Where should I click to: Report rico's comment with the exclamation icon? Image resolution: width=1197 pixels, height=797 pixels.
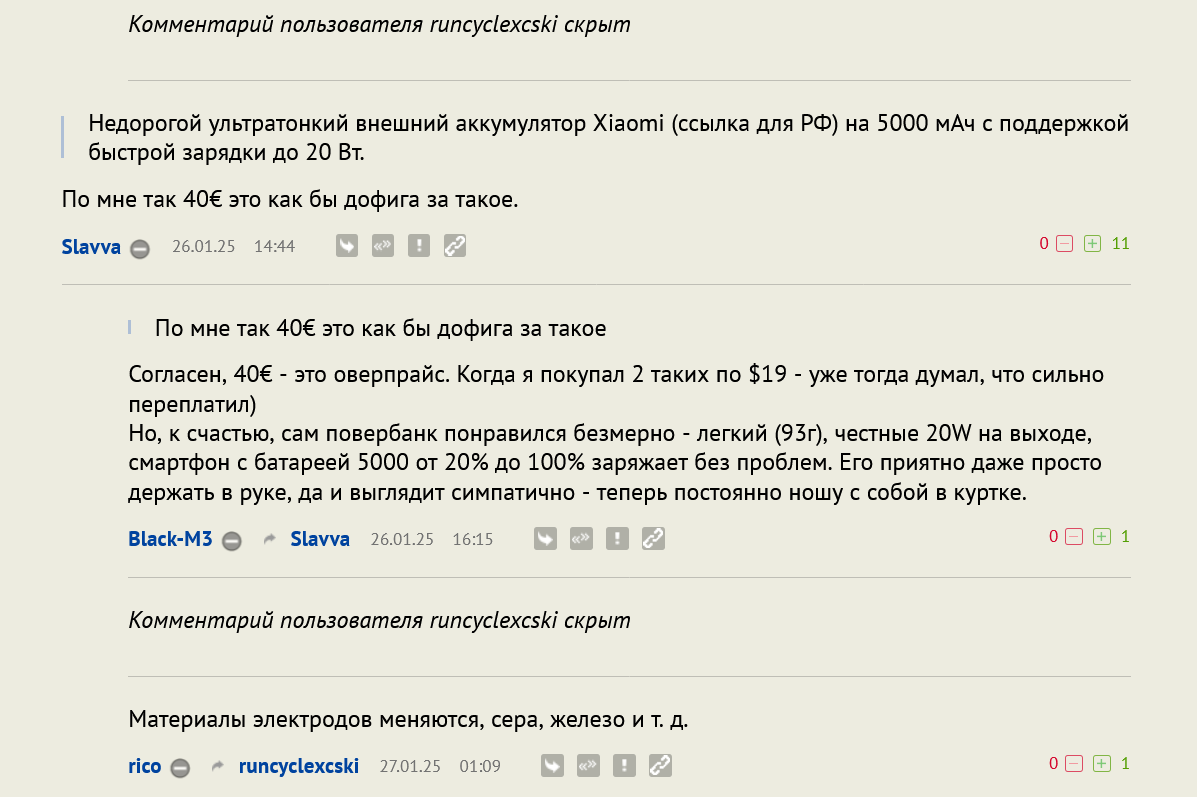[624, 766]
